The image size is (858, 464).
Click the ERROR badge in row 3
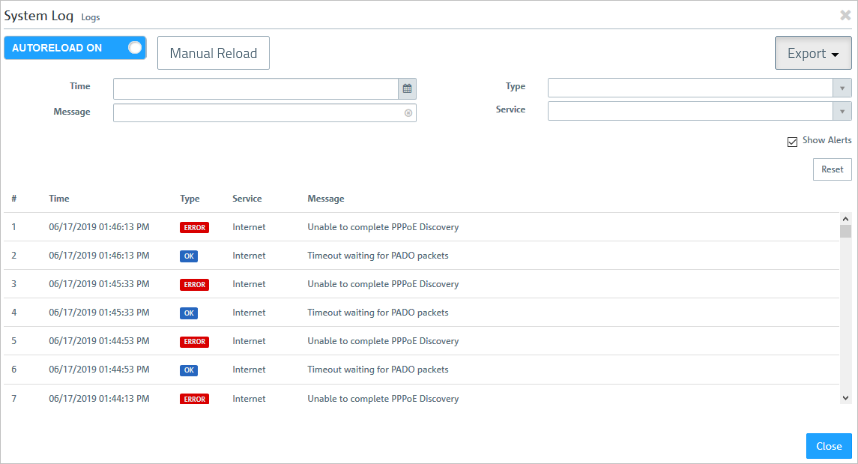coord(194,284)
